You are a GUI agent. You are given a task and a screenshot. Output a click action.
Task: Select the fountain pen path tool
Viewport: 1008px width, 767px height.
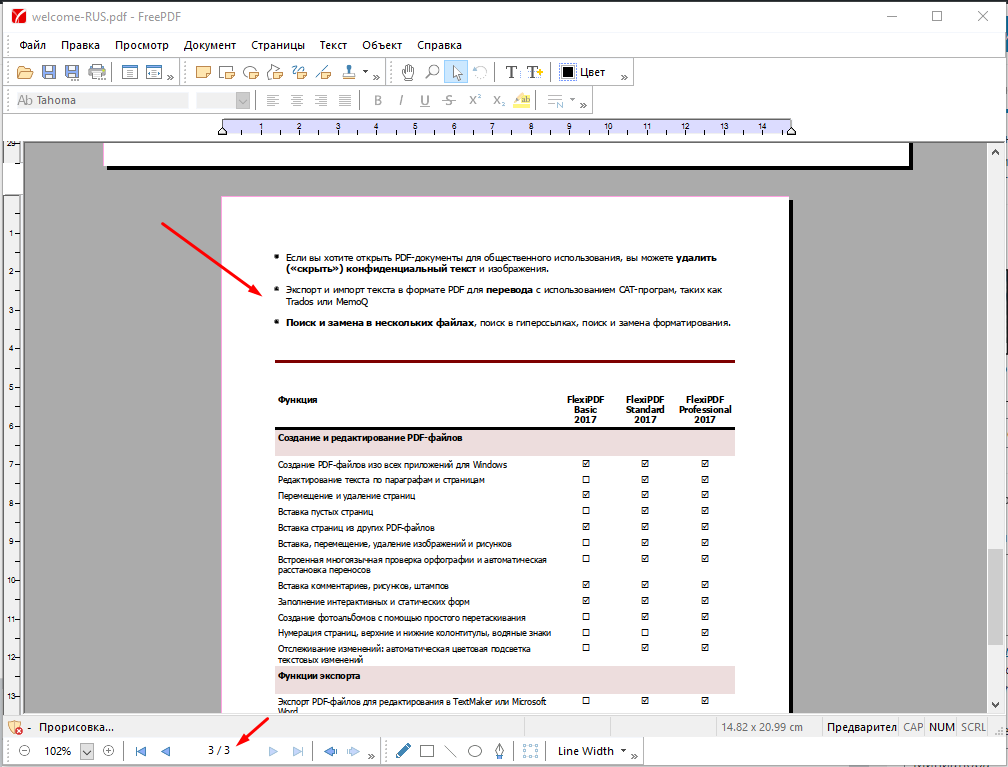500,751
